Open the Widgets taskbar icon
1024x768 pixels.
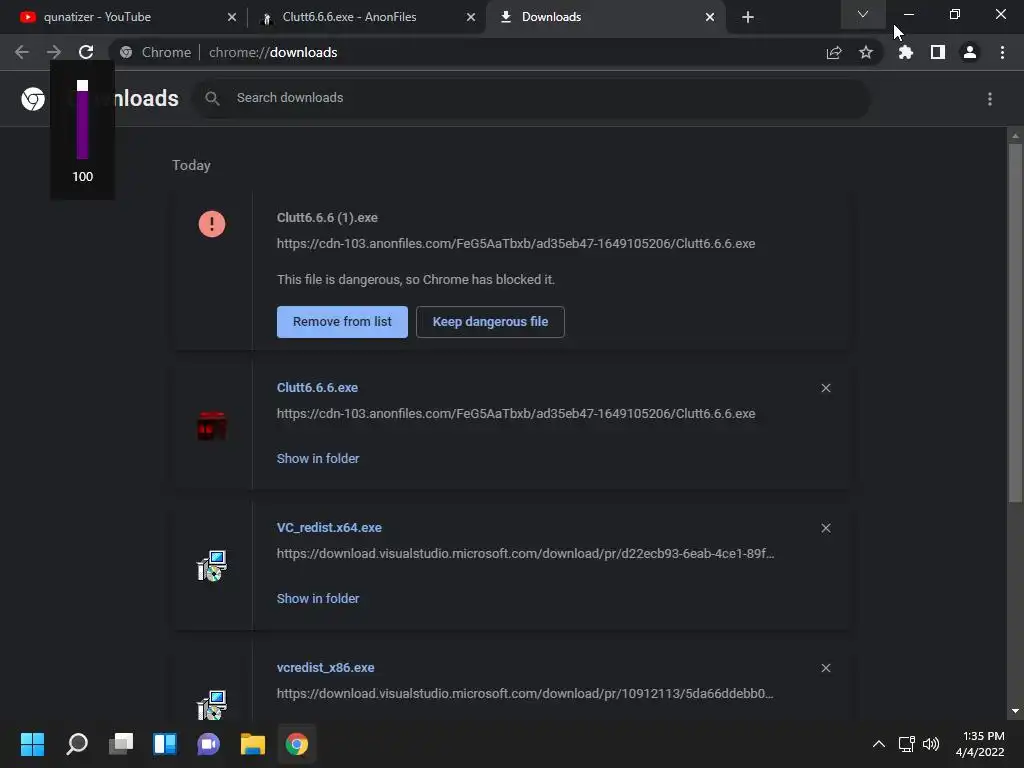[165, 744]
